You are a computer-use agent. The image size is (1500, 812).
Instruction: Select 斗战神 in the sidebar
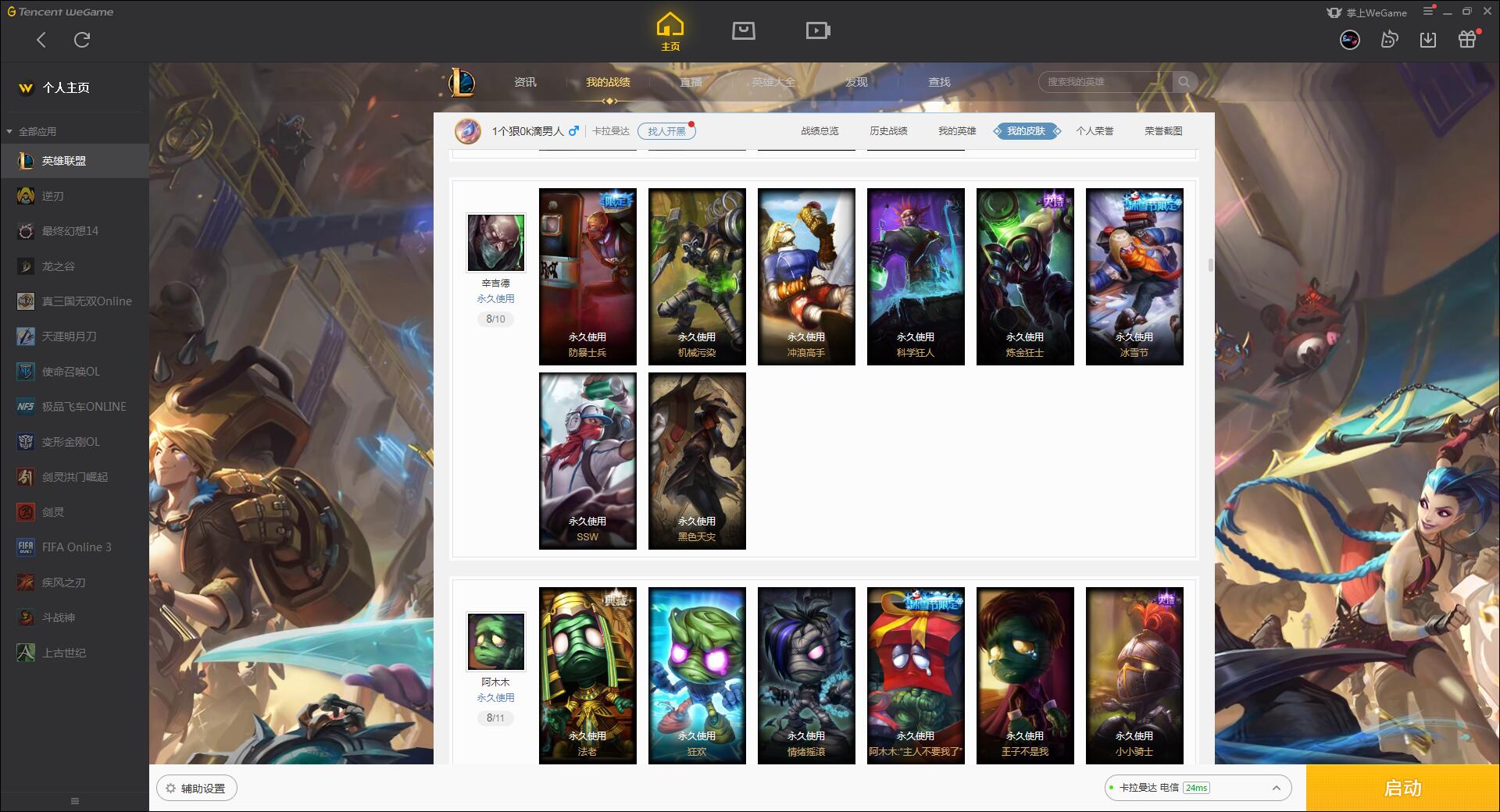tap(74, 618)
